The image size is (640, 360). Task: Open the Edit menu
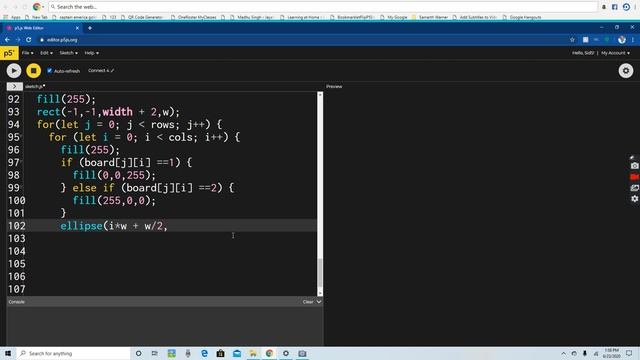tap(46, 53)
